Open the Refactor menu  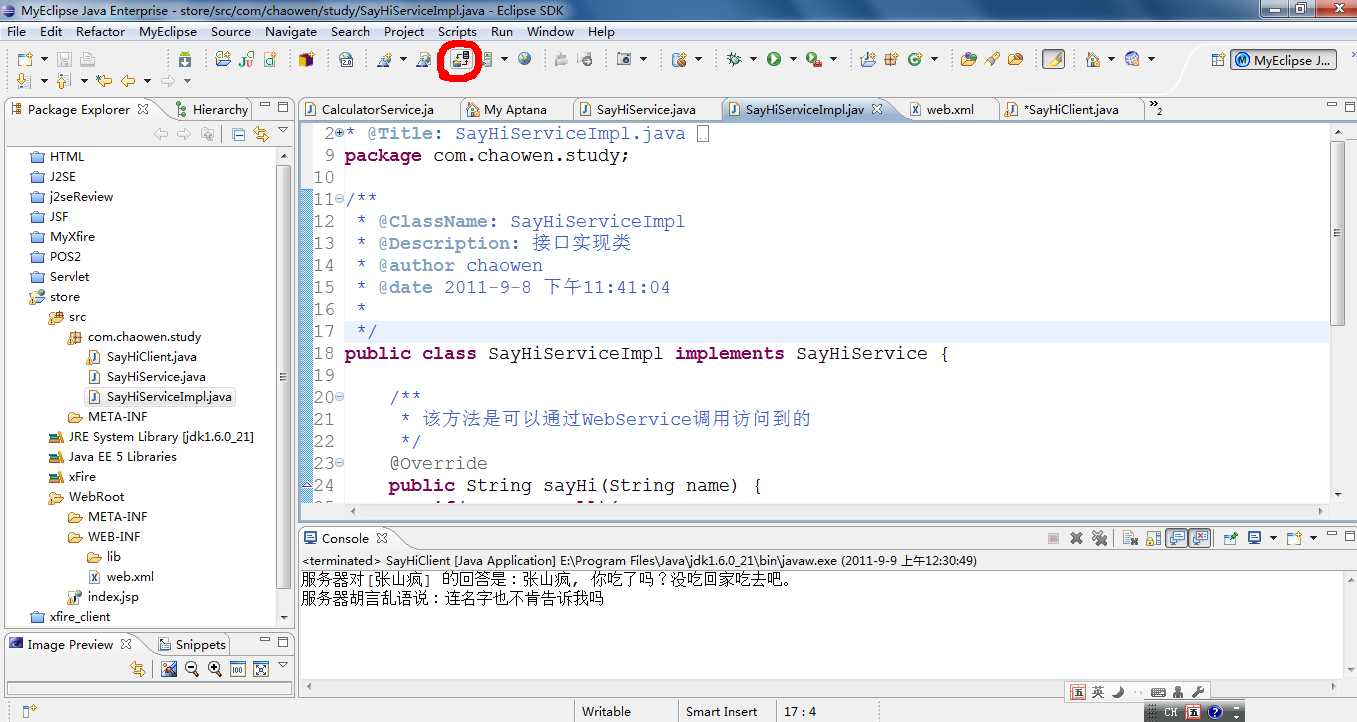[x=101, y=31]
